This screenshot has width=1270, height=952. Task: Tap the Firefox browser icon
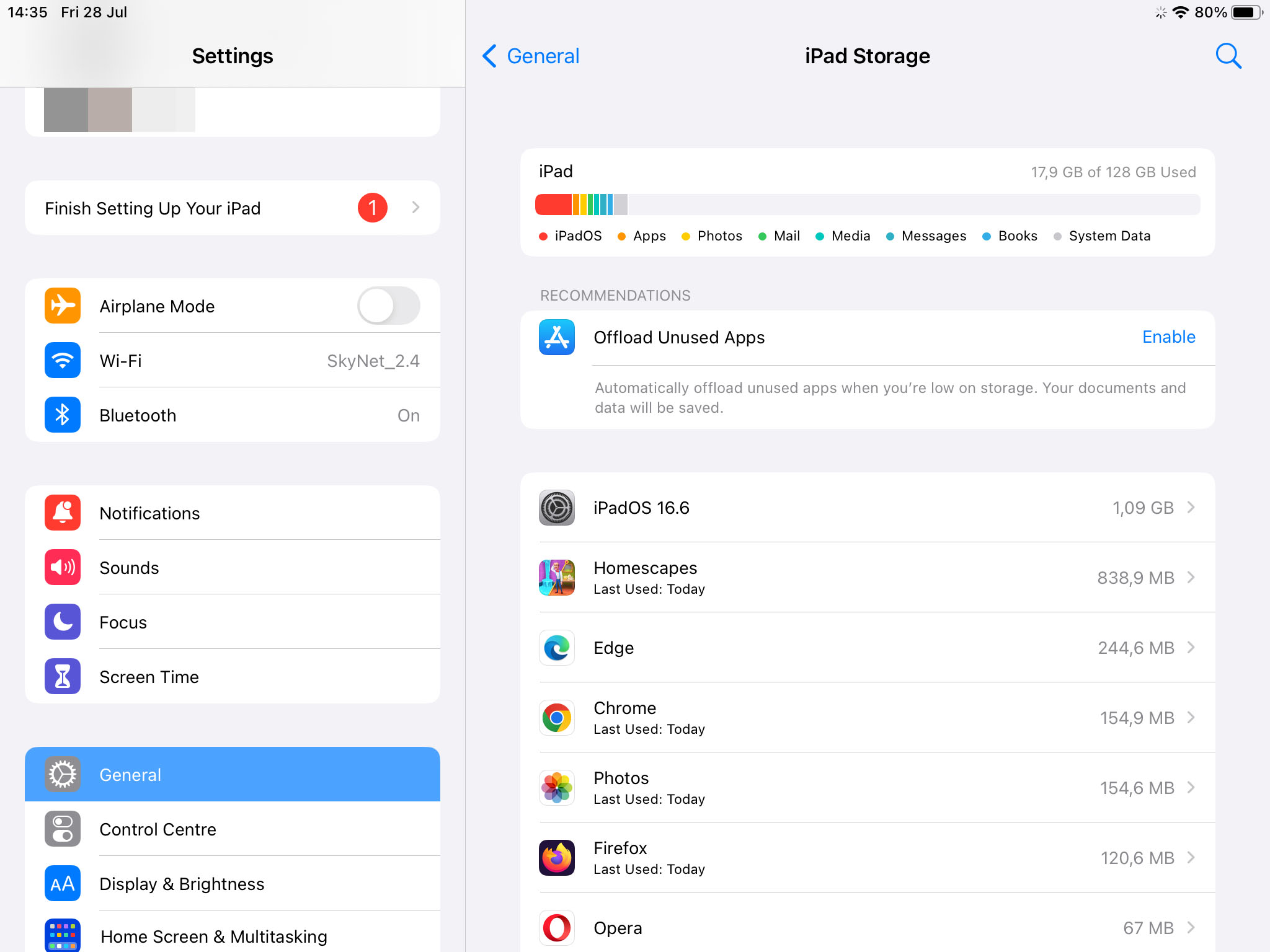pos(557,858)
